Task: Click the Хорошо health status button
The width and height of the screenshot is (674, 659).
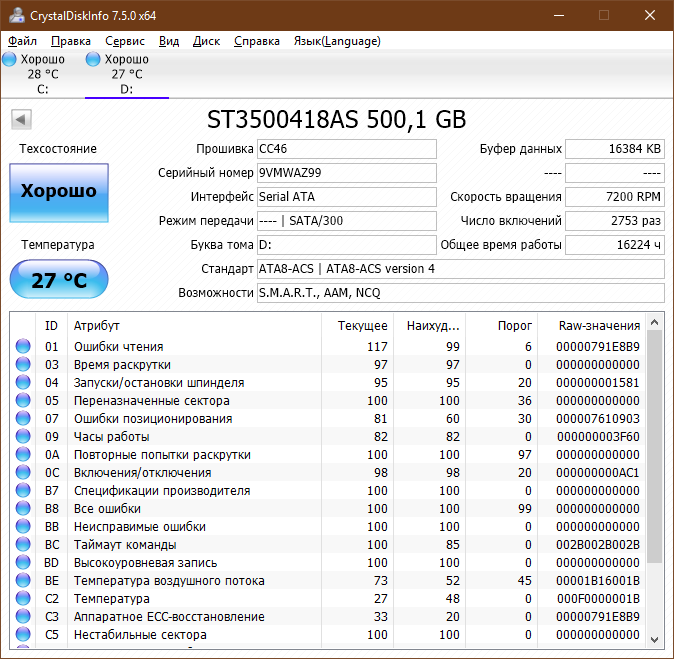Action: (59, 193)
